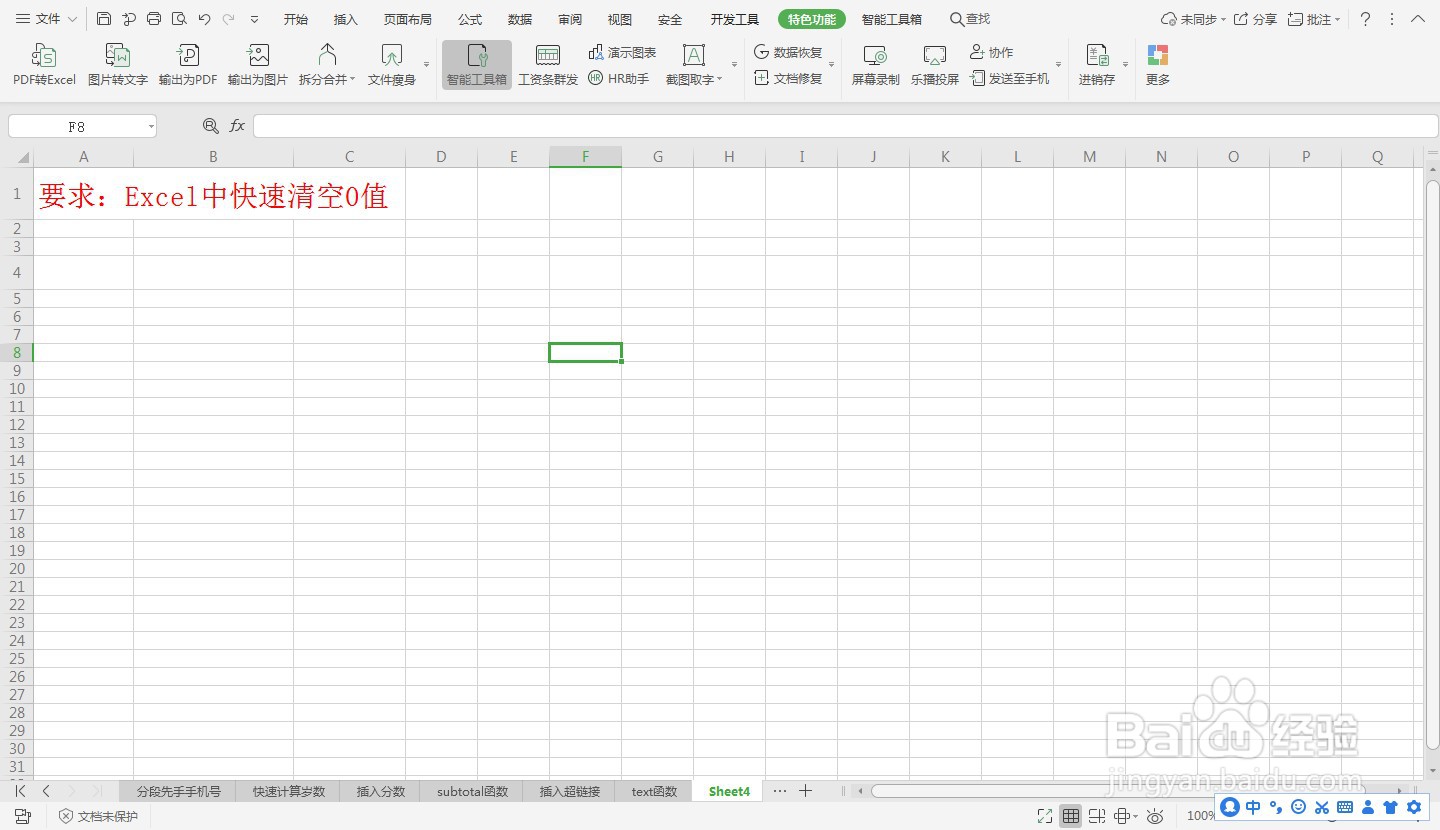Viewport: 1440px width, 830px height.
Task: Open the subtotal函数 sheet tab
Action: 473,791
